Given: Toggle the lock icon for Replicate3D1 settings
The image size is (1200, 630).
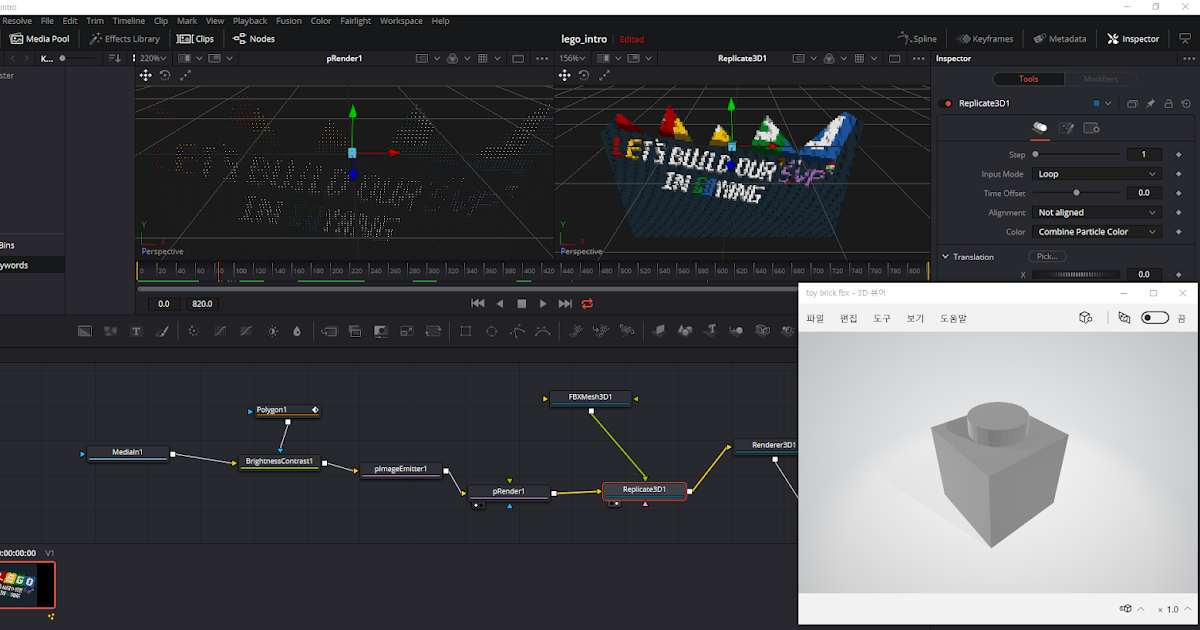Looking at the screenshot, I should click(1168, 103).
